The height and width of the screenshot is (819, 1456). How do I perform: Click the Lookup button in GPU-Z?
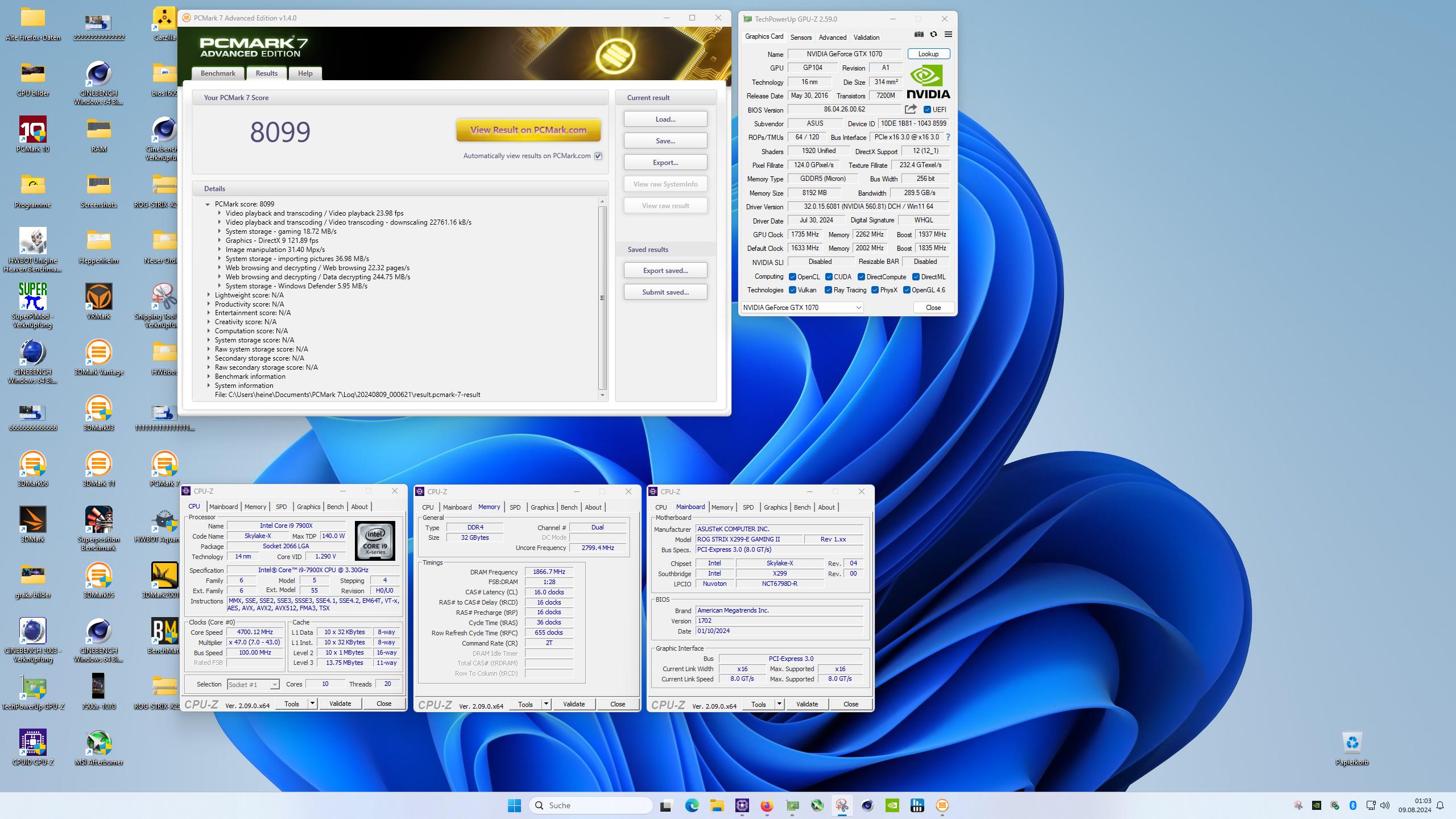928,54
